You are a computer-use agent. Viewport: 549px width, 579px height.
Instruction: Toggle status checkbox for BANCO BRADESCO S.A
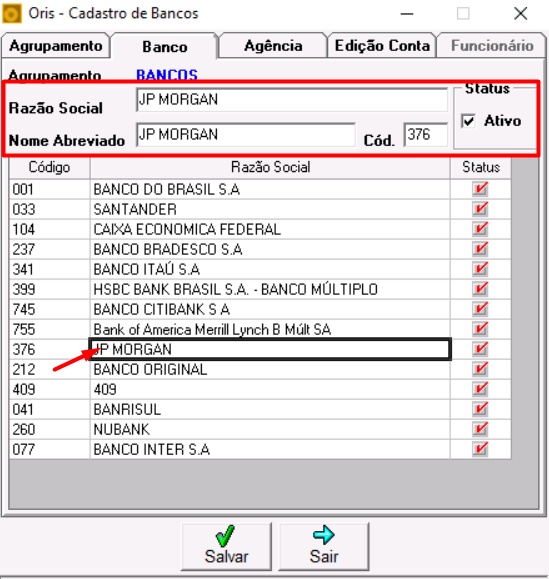pos(480,249)
